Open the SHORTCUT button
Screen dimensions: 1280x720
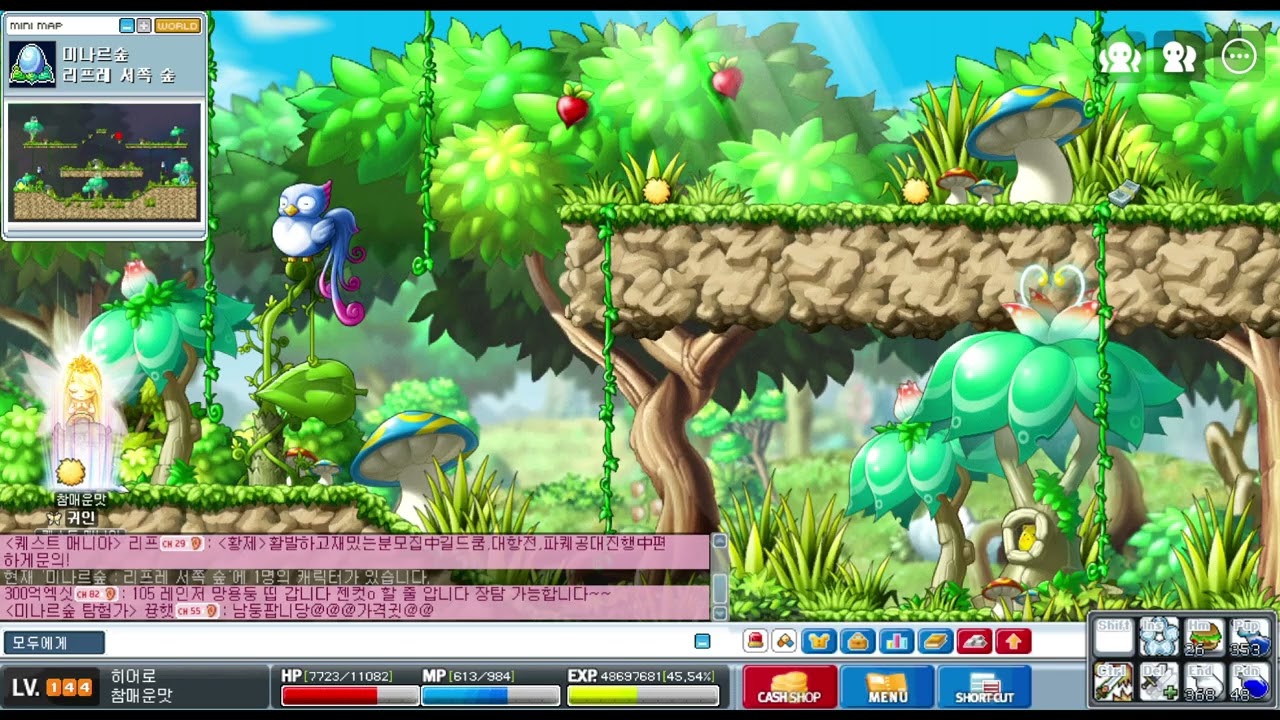[x=984, y=686]
